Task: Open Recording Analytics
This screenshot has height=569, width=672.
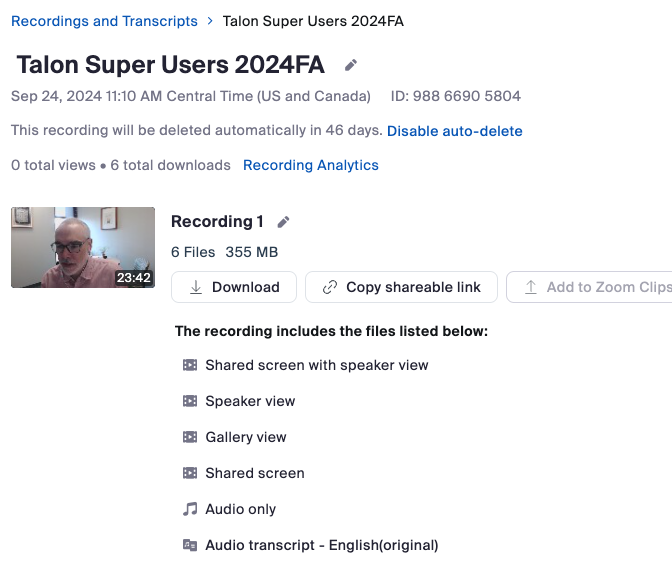Action: tap(311, 165)
